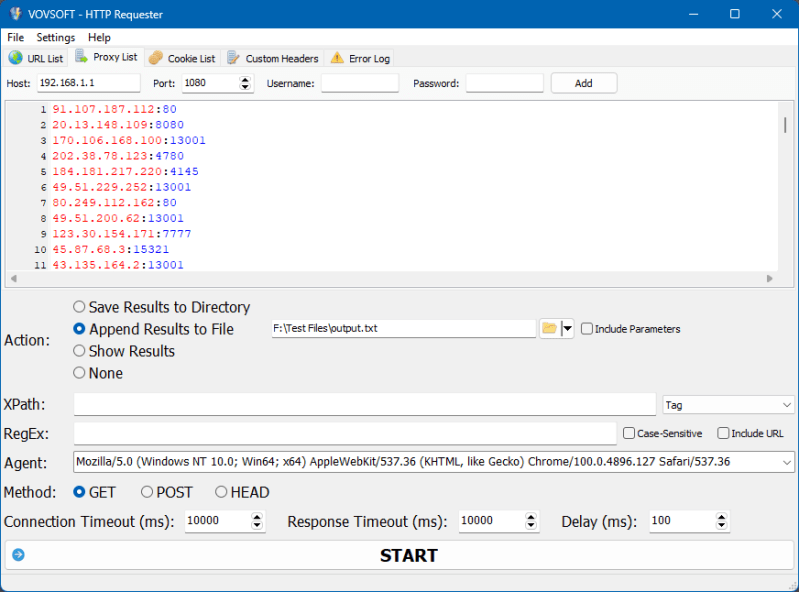
Task: Switch to the Error Log tab
Action: coord(360,58)
